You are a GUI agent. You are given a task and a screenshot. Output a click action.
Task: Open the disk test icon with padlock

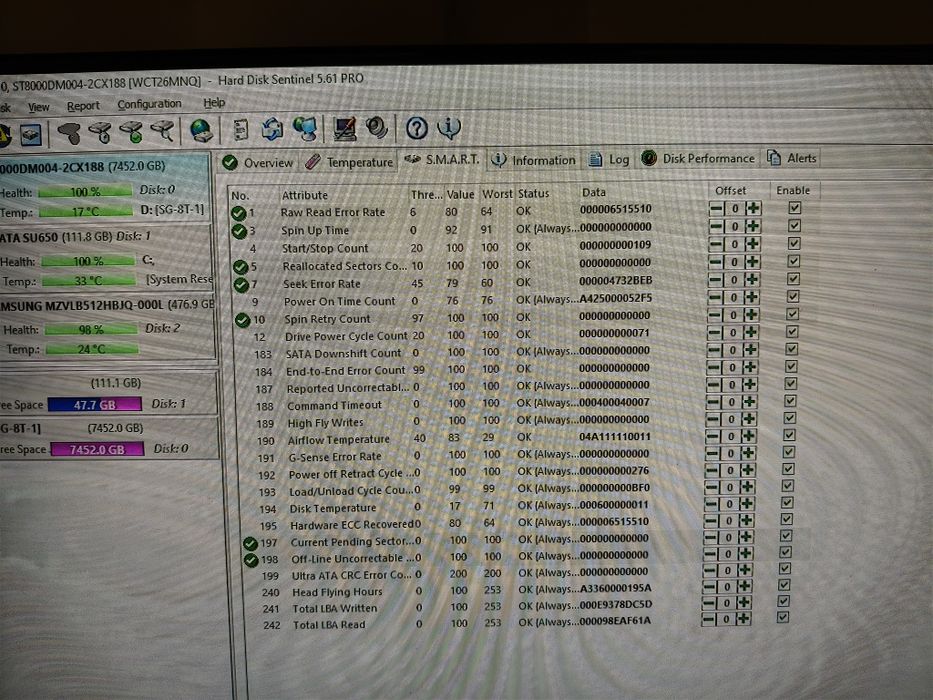[100, 132]
